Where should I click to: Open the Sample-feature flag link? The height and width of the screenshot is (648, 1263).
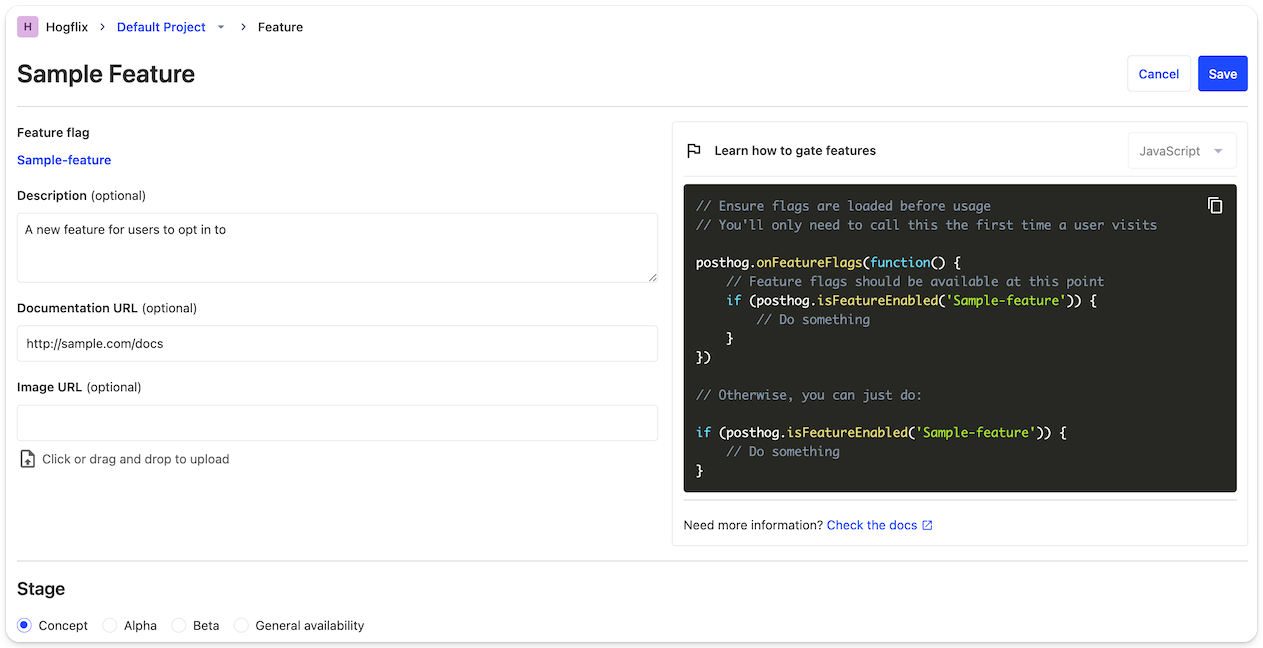point(64,160)
